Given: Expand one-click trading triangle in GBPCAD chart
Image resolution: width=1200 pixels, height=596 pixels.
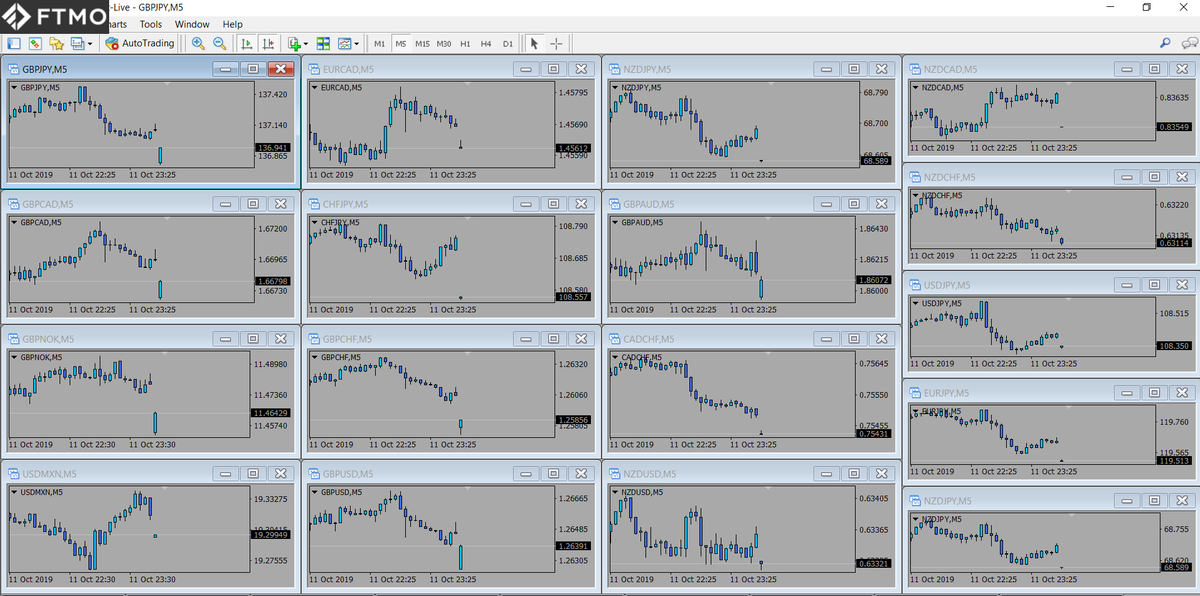Looking at the screenshot, I should point(14,222).
